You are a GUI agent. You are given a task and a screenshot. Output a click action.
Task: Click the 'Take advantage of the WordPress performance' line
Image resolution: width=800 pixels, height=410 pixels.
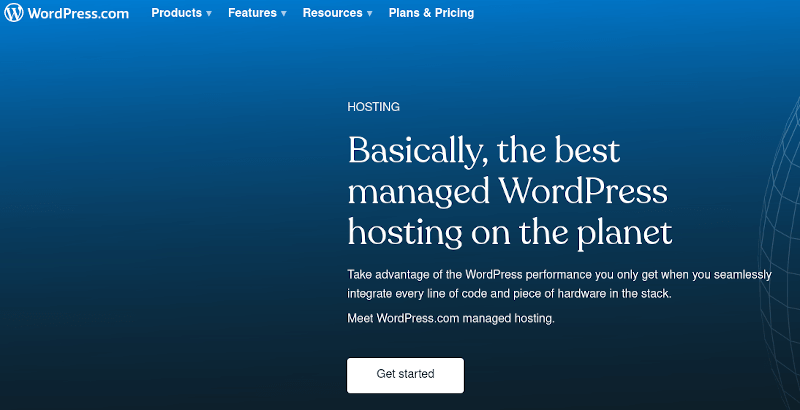click(x=559, y=275)
